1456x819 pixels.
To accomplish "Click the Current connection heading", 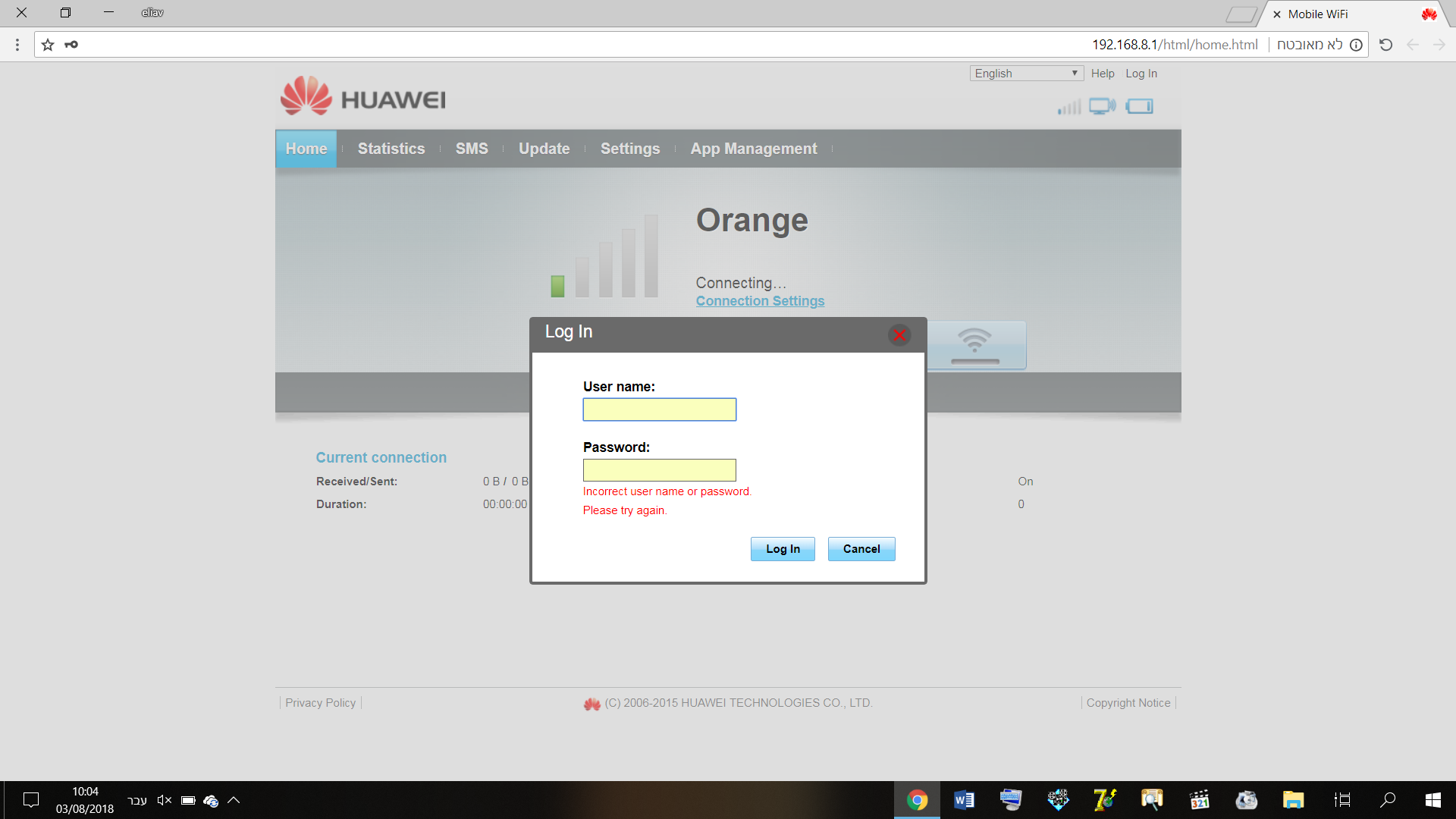I will tap(381, 457).
